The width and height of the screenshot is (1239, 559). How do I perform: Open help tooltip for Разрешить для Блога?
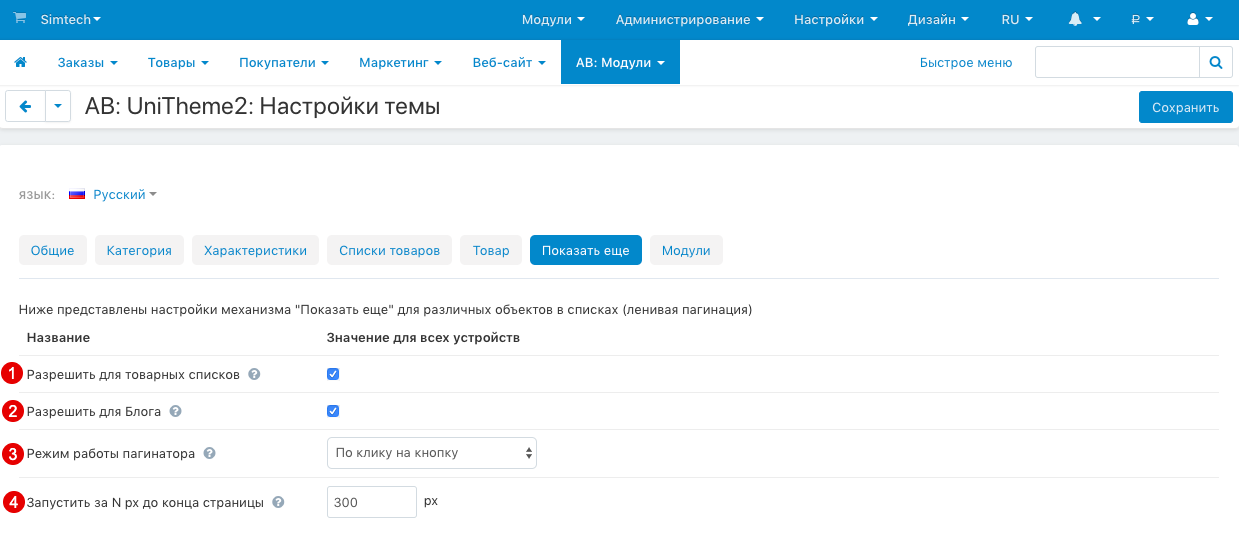coord(176,411)
